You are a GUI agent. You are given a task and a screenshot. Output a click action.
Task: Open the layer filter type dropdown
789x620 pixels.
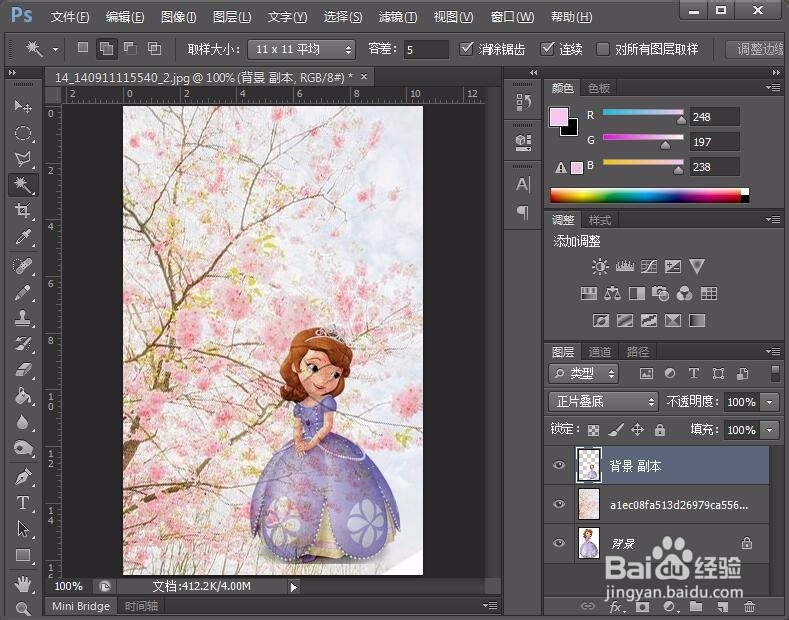tap(583, 373)
